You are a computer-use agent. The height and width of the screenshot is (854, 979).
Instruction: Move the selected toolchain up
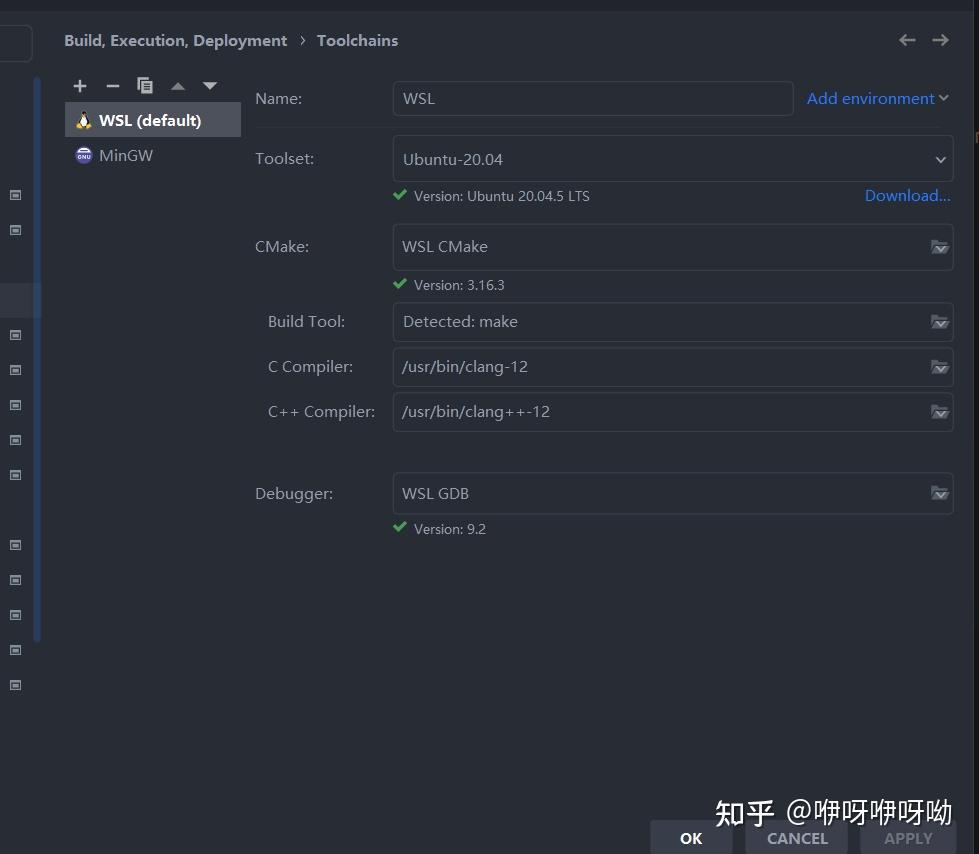pyautogui.click(x=177, y=85)
